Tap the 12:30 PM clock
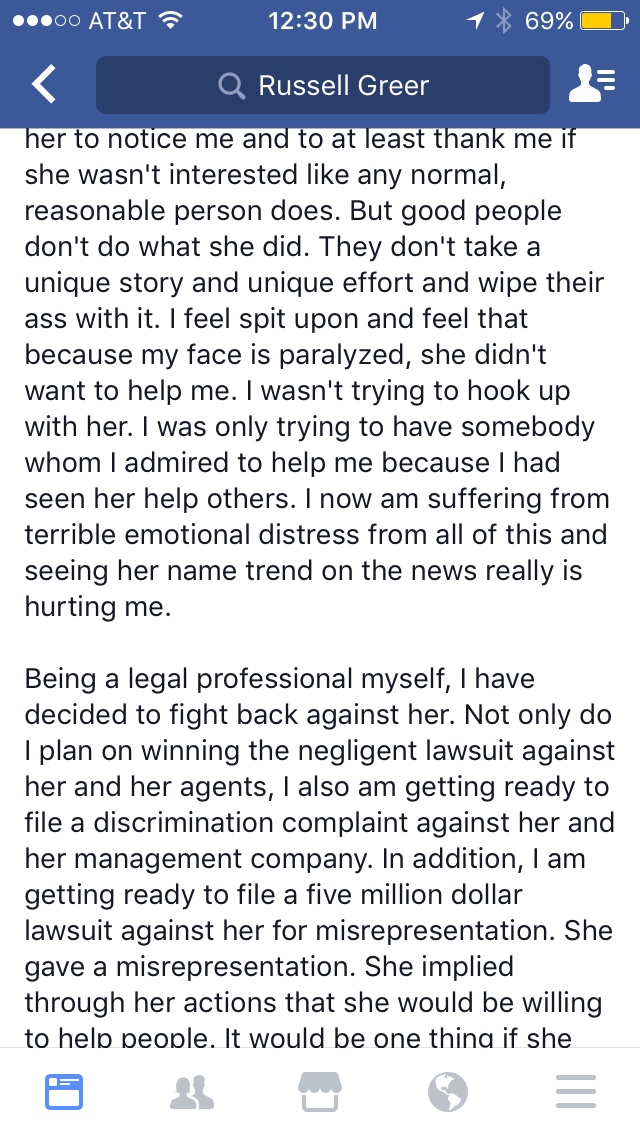The height and width of the screenshot is (1136, 640). (x=323, y=20)
